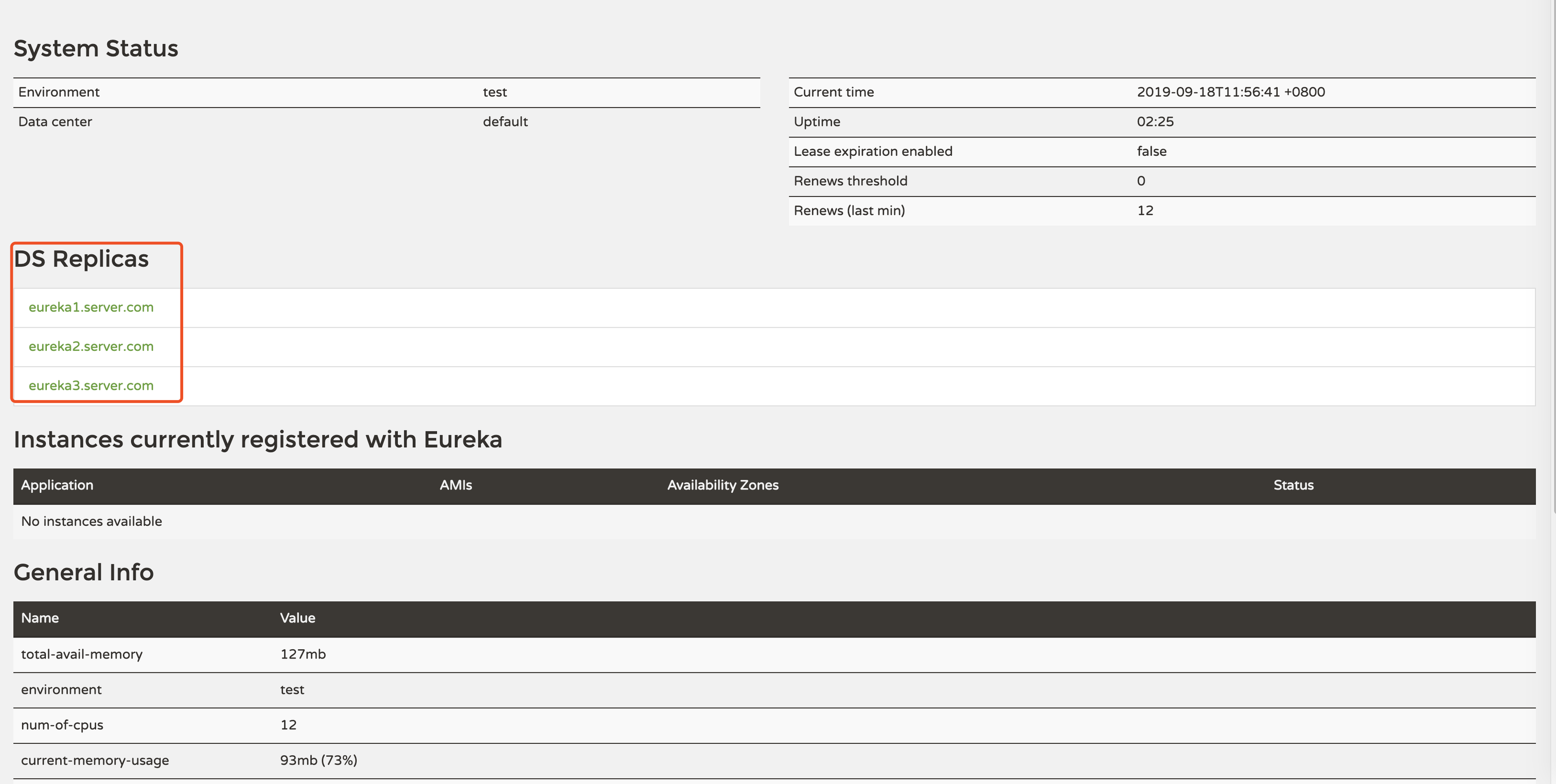Select the 127mb memory value
Viewport: 1556px width, 784px height.
[303, 654]
